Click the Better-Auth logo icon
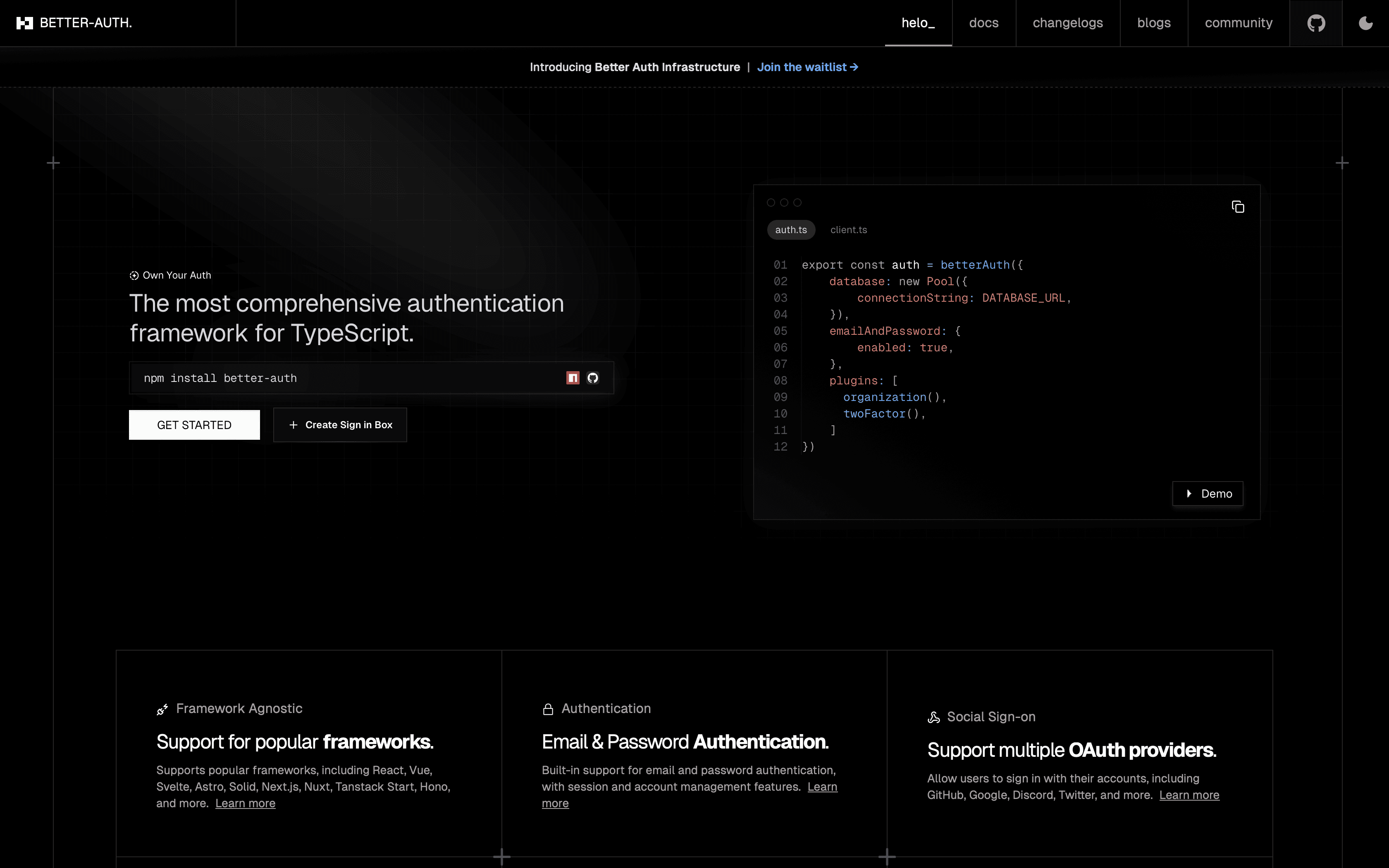Image resolution: width=1389 pixels, height=868 pixels. pos(25,23)
